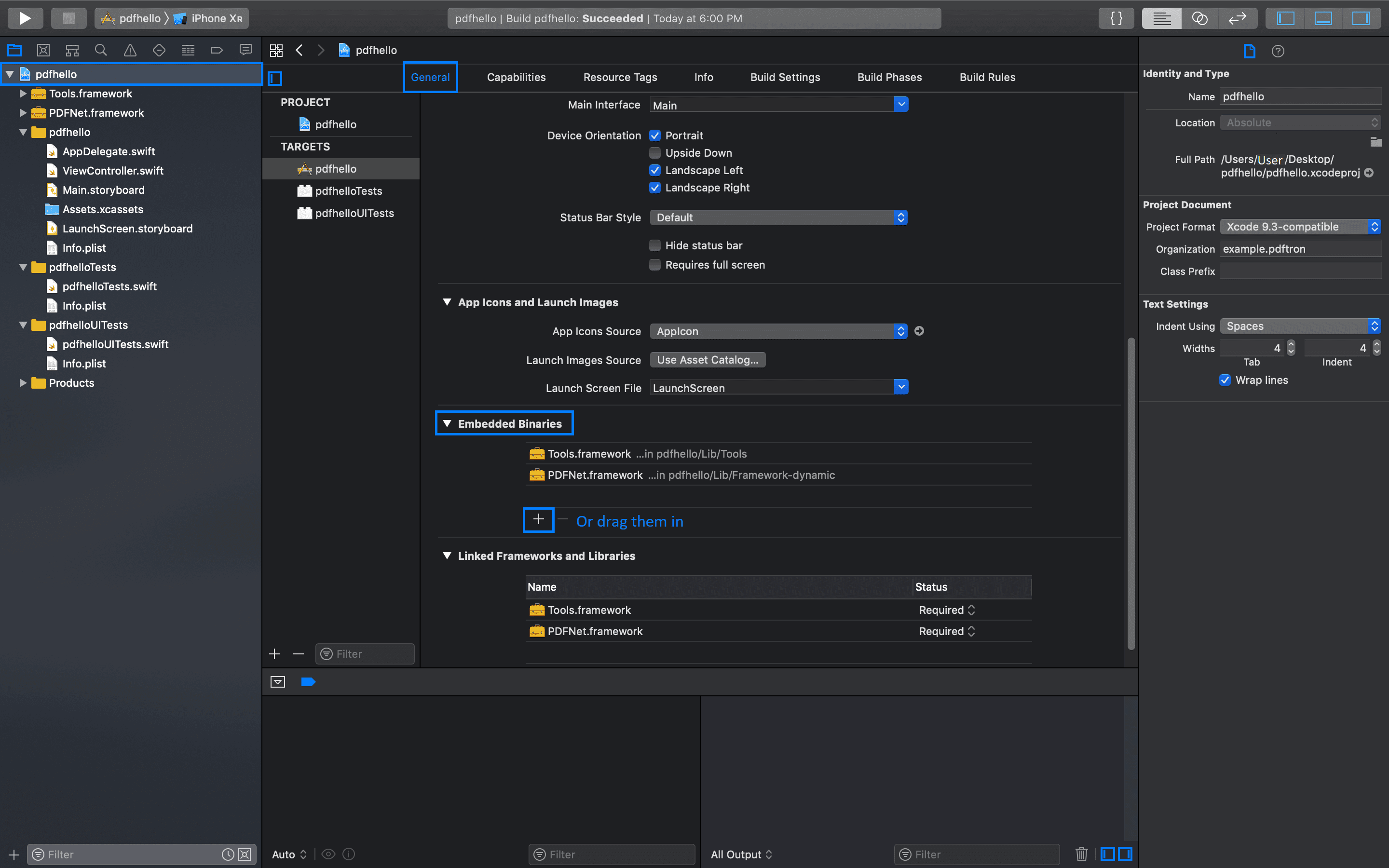The image size is (1389, 868).
Task: Uncheck Landscape Left orientation
Action: pos(655,171)
